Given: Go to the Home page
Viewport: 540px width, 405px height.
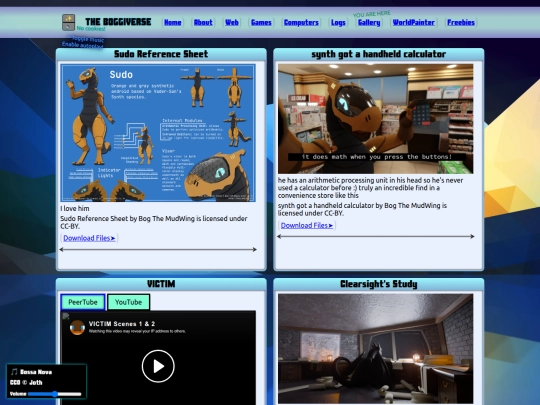Looking at the screenshot, I should [x=173, y=22].
